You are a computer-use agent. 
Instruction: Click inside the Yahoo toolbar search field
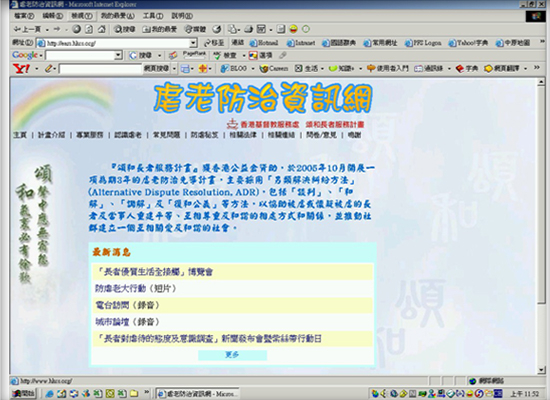[x=100, y=69]
